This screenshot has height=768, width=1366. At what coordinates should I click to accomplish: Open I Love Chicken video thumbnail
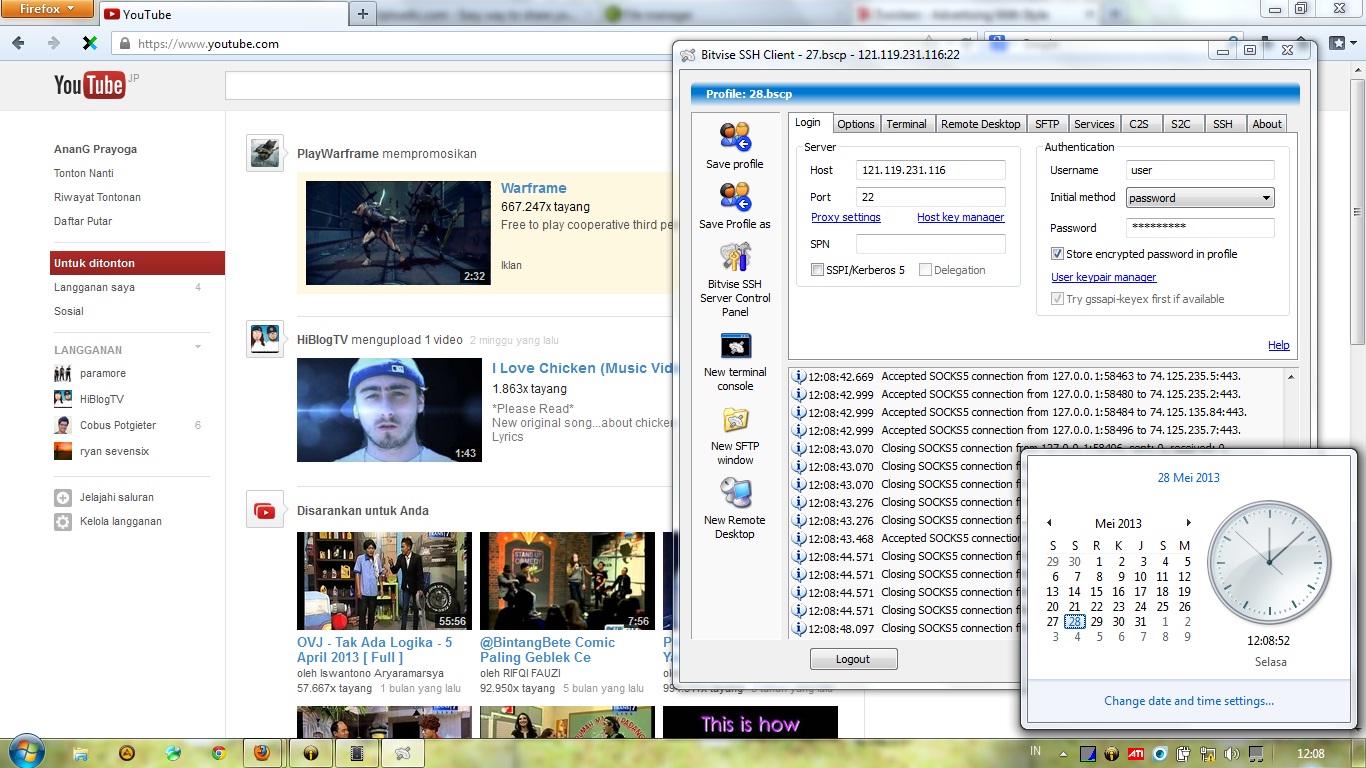pyautogui.click(x=389, y=410)
